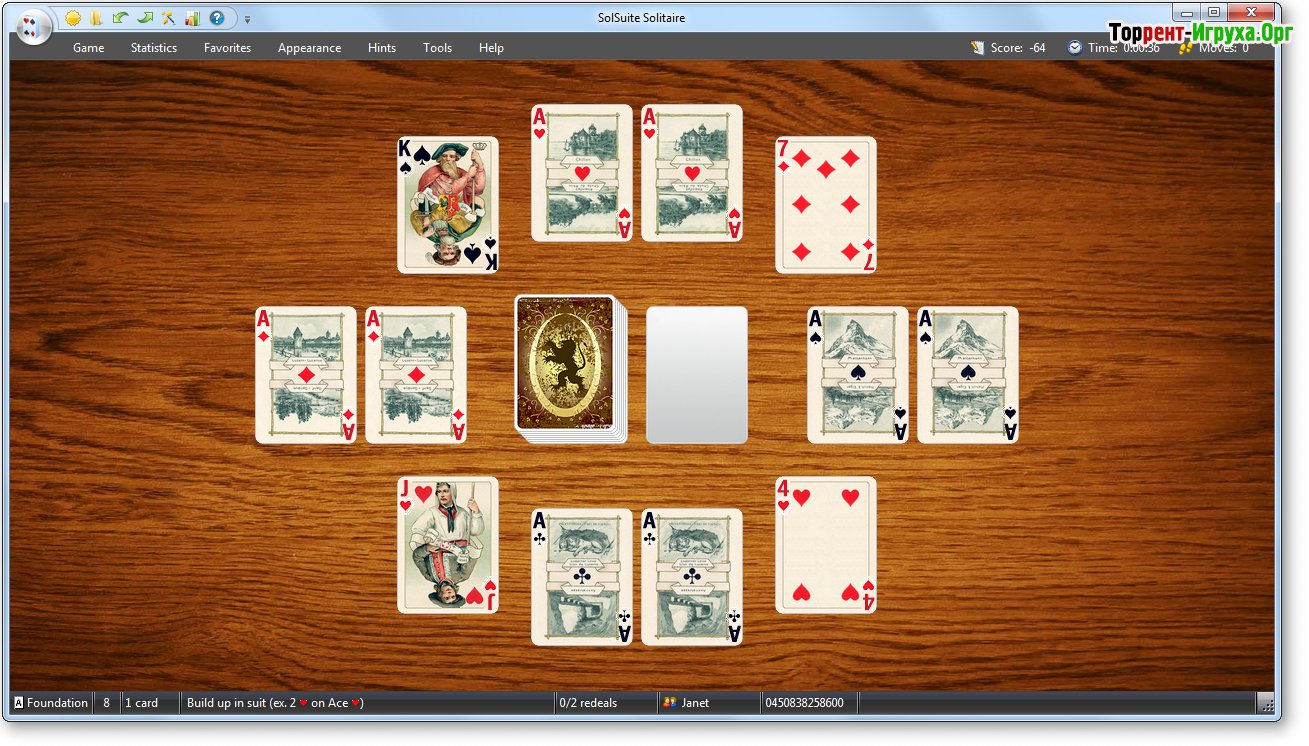Click the stock deck with lion card back
1309x746 pixels.
tap(567, 367)
